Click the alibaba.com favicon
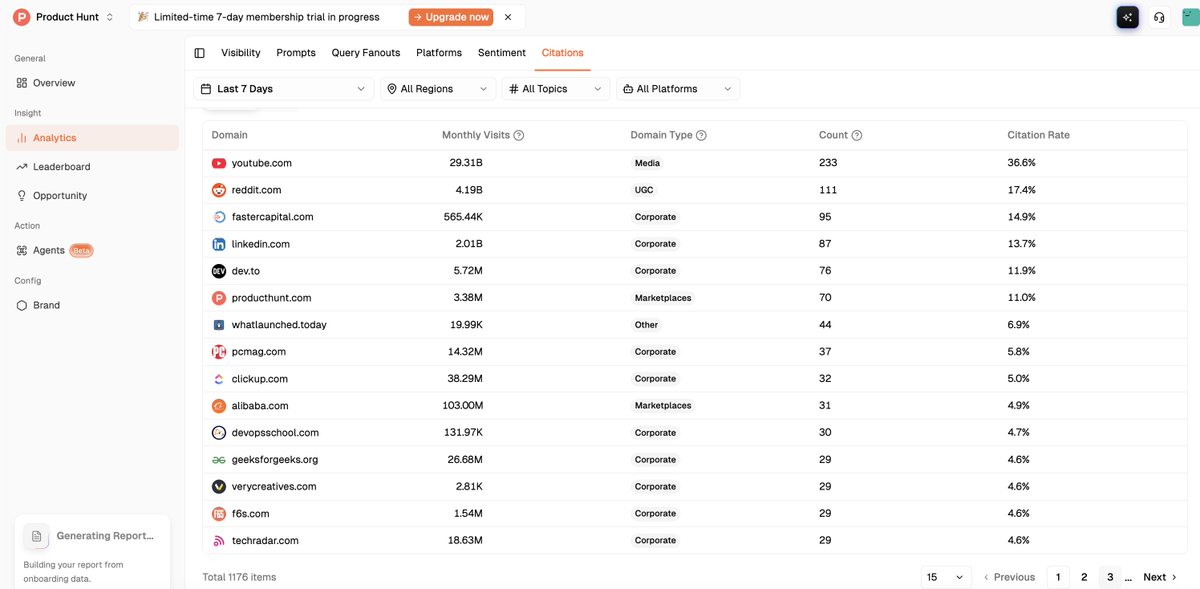Viewport: 1200px width, 589px height. coord(219,406)
